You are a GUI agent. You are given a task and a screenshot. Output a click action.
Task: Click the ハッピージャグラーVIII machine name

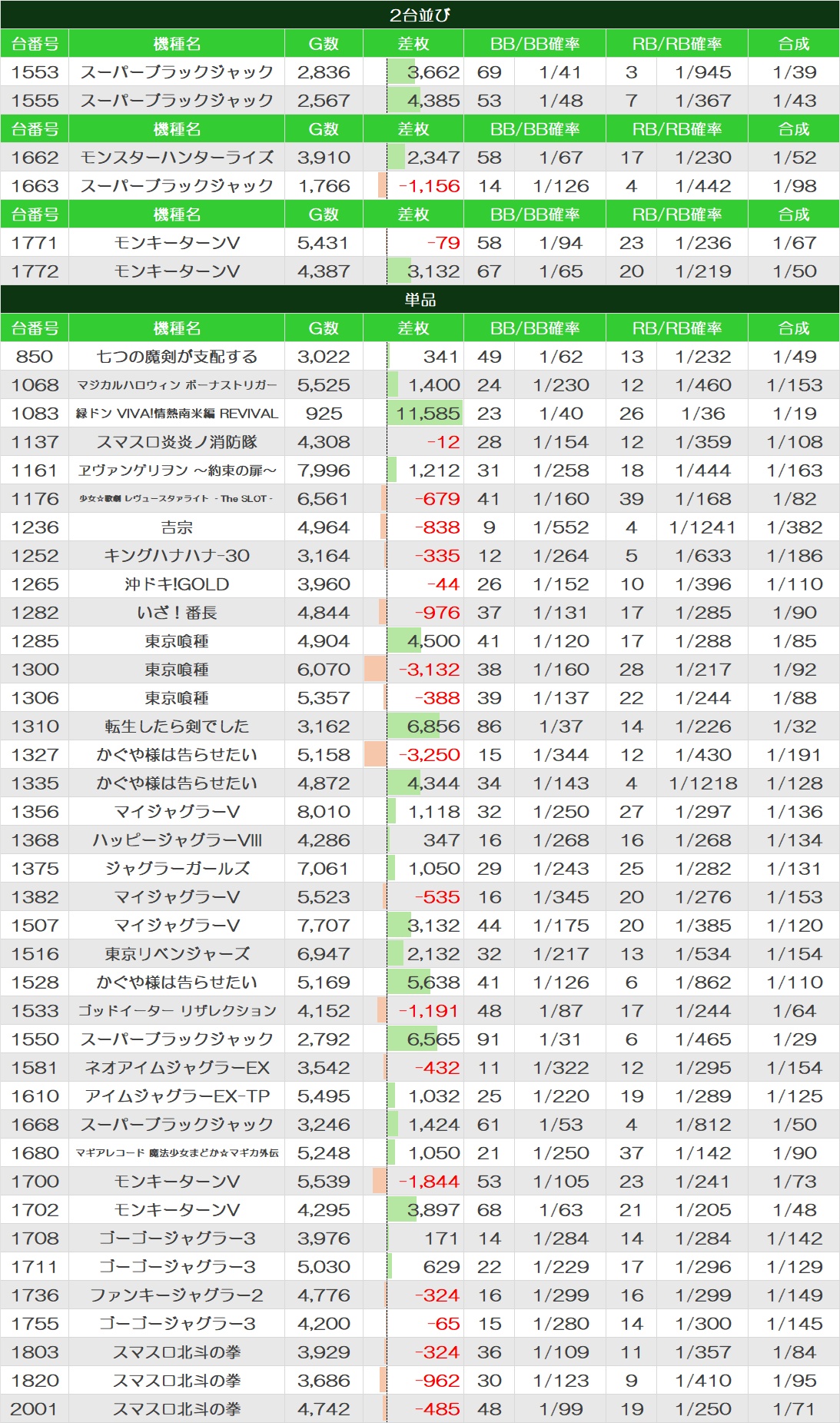(177, 840)
